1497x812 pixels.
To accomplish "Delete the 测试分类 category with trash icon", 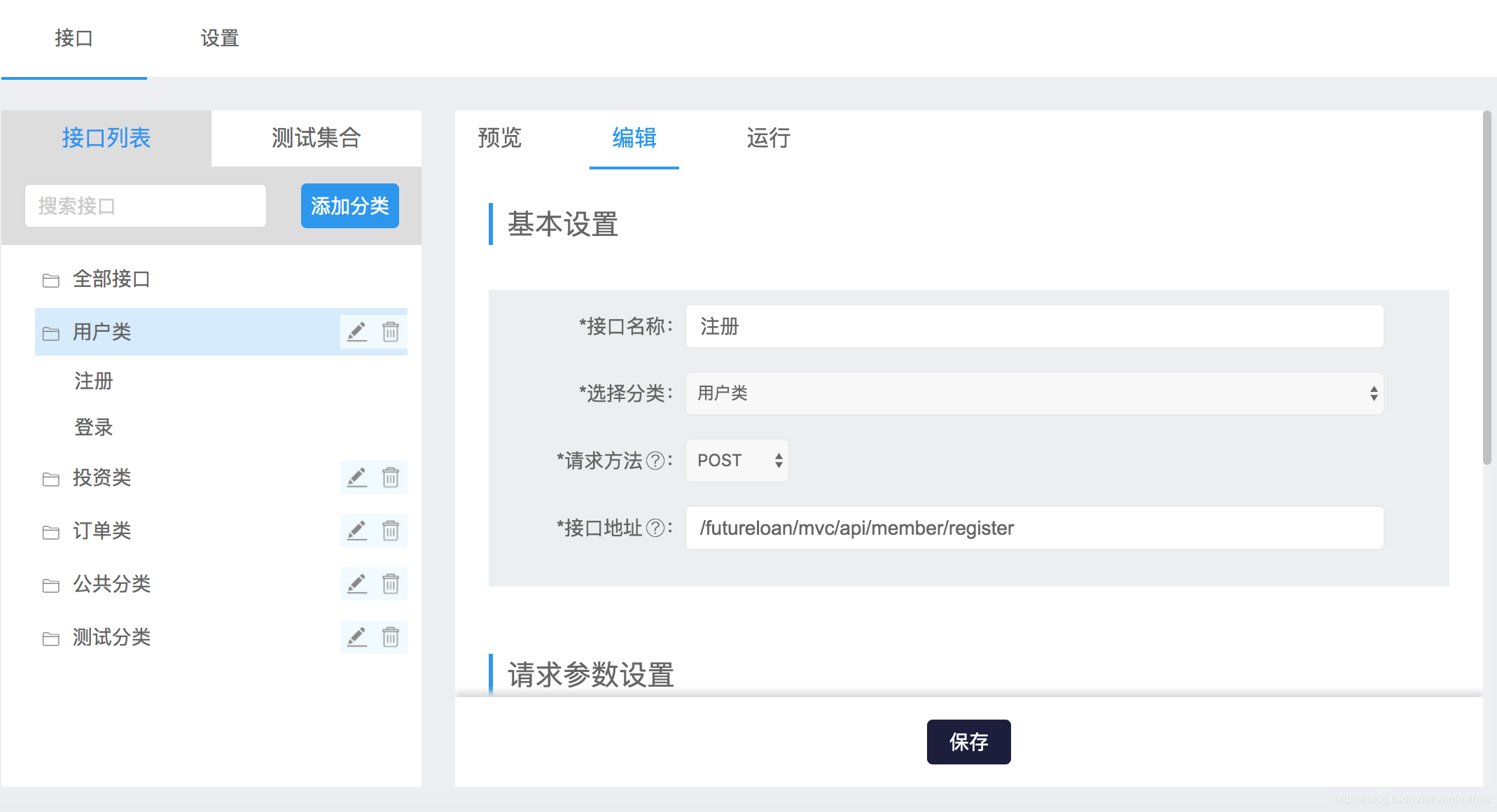I will pyautogui.click(x=391, y=637).
